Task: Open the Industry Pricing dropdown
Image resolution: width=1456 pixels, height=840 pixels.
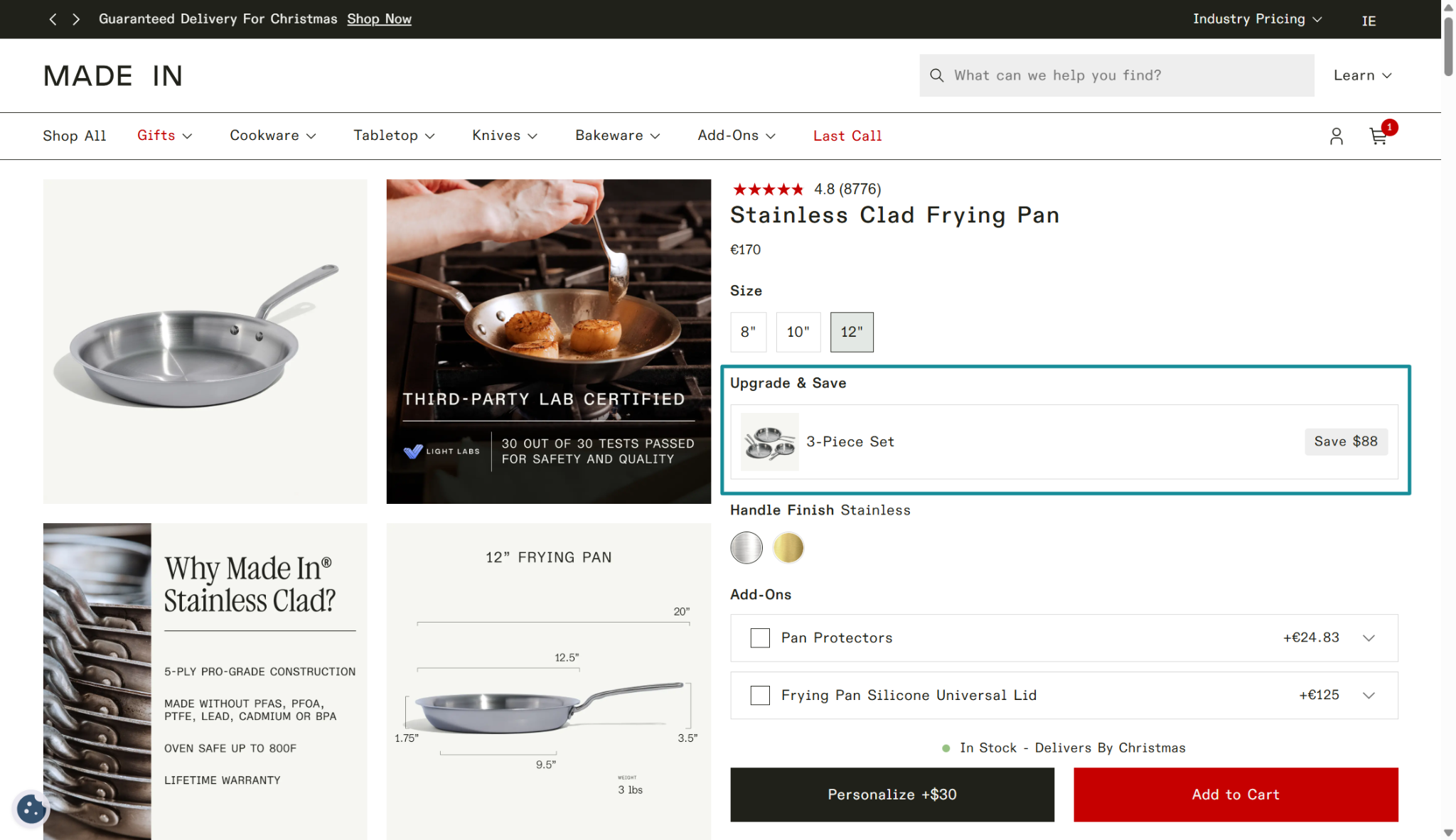Action: [1256, 19]
